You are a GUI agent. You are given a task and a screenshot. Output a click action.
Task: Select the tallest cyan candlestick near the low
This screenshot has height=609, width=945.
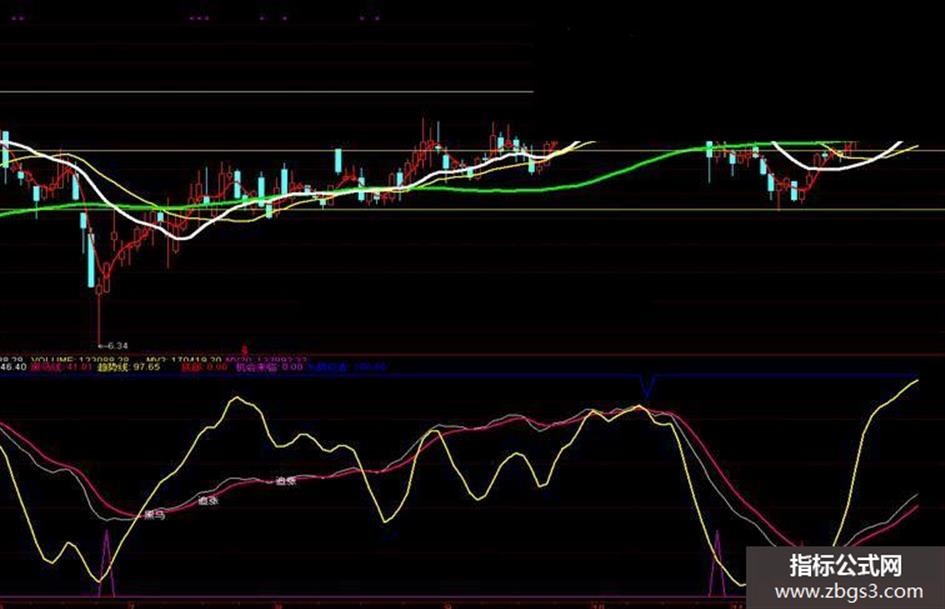point(91,260)
